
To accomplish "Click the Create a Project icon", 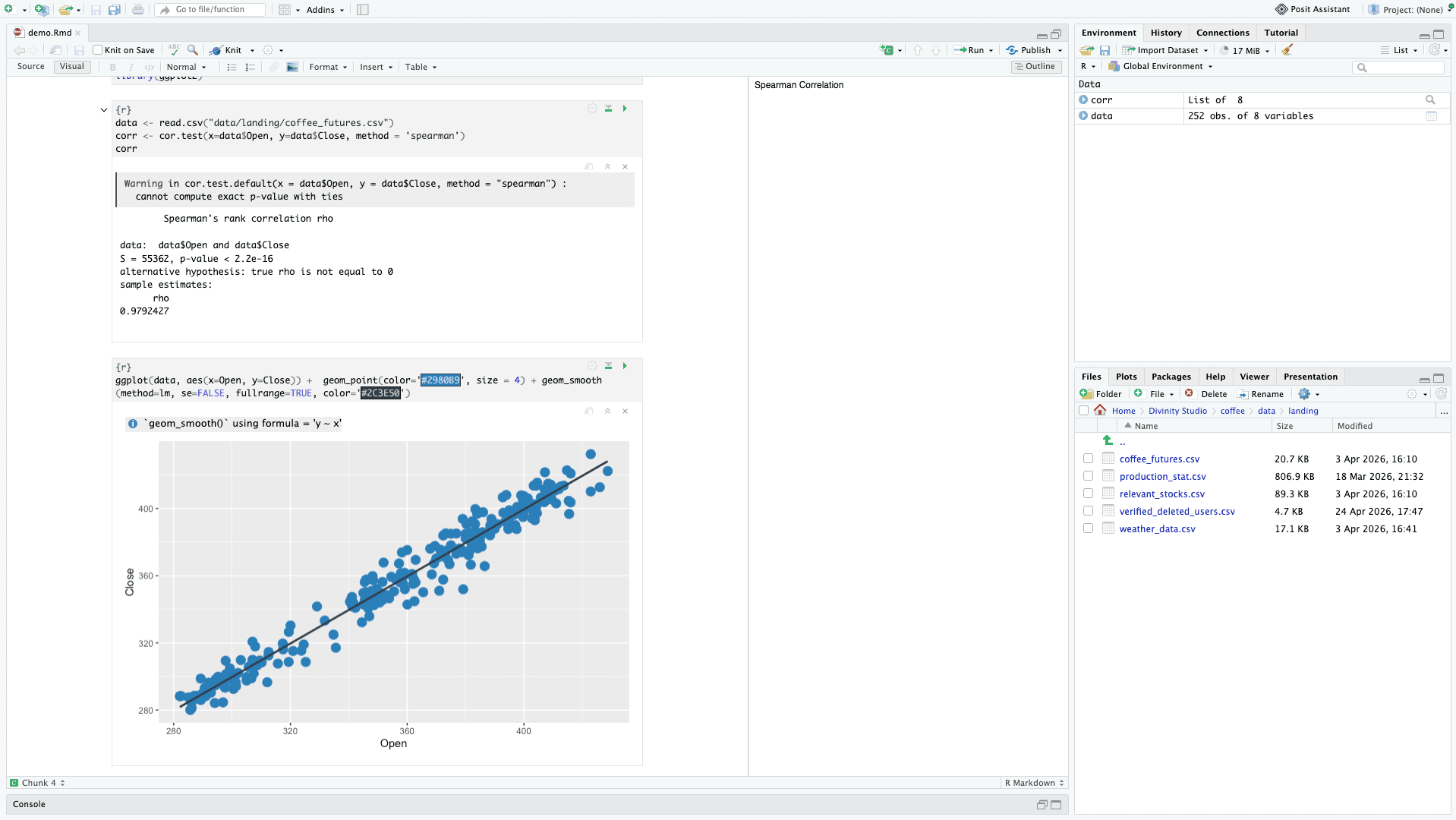I will [x=41, y=9].
